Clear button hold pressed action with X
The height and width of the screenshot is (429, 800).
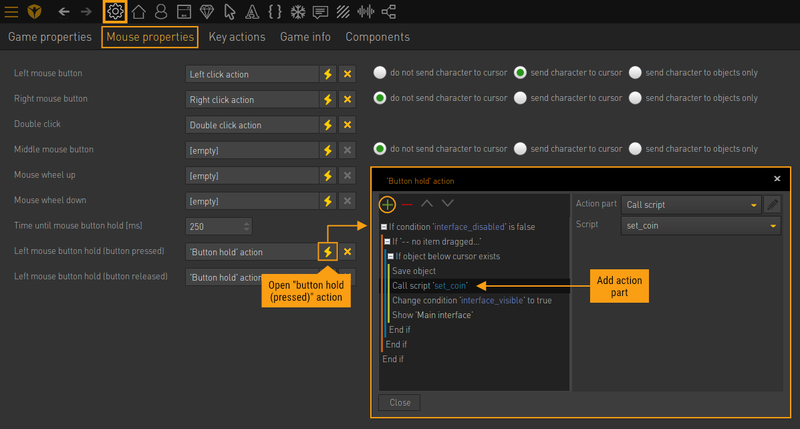pos(347,251)
